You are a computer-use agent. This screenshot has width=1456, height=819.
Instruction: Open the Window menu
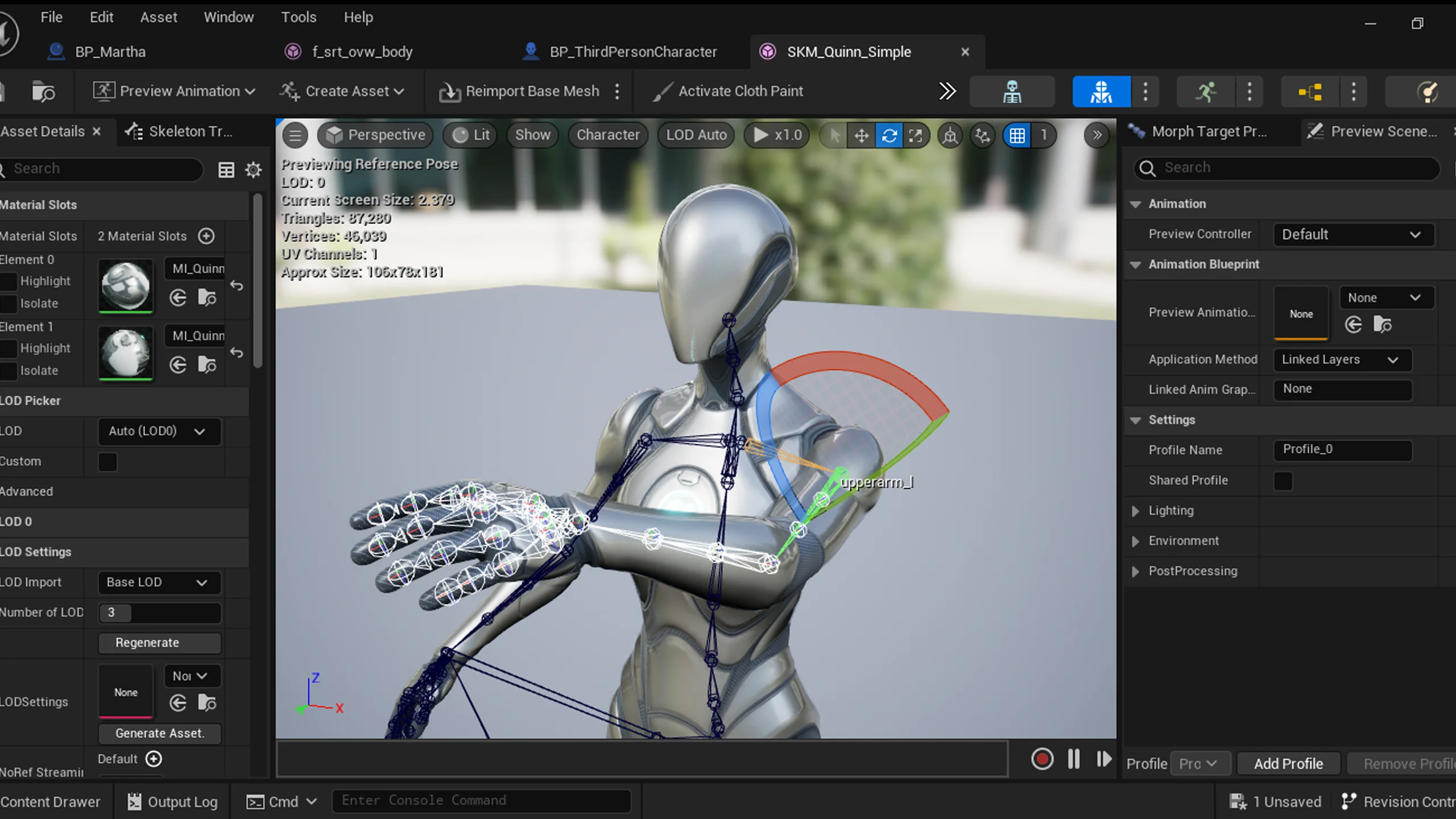pos(229,17)
